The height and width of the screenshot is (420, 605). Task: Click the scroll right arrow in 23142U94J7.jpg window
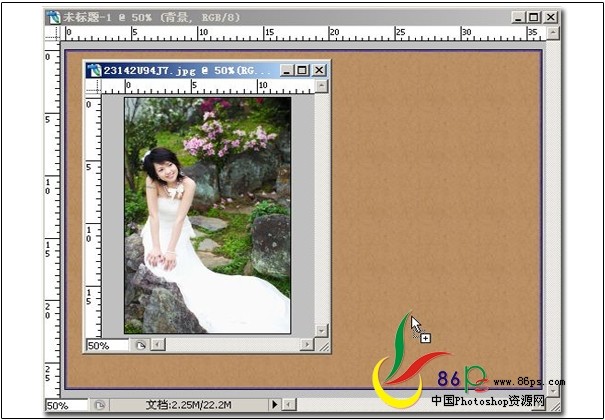(x=307, y=344)
